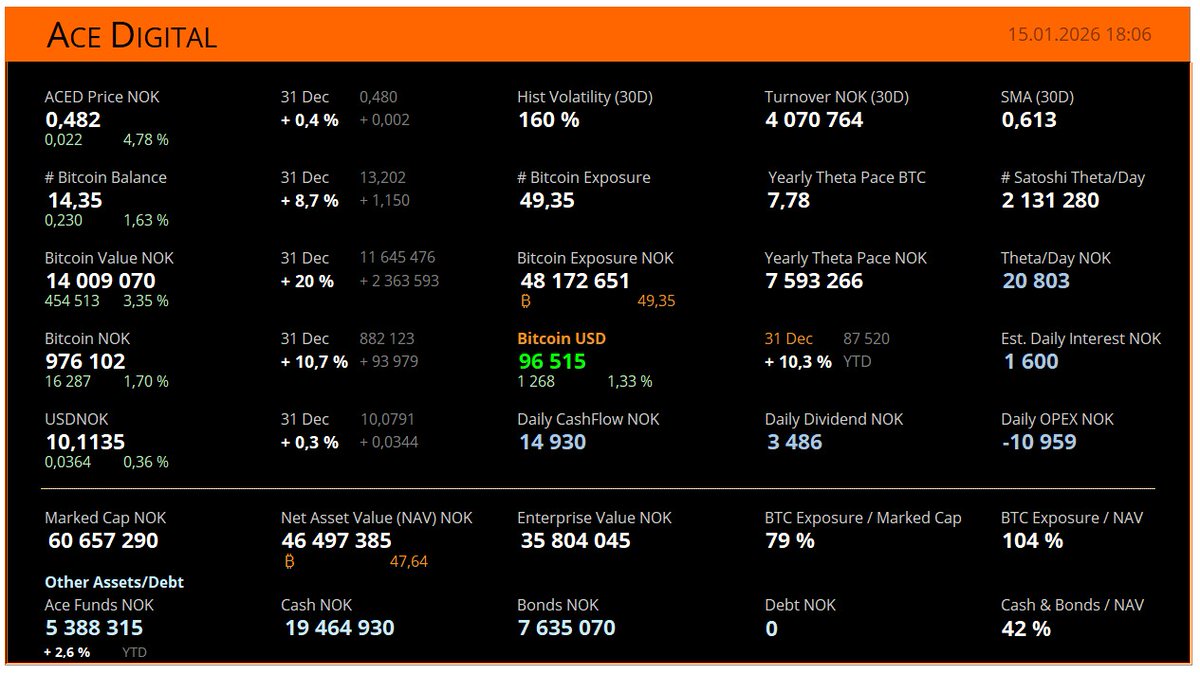Select the 14 009 070 value
1200x674 pixels.
coord(100,280)
